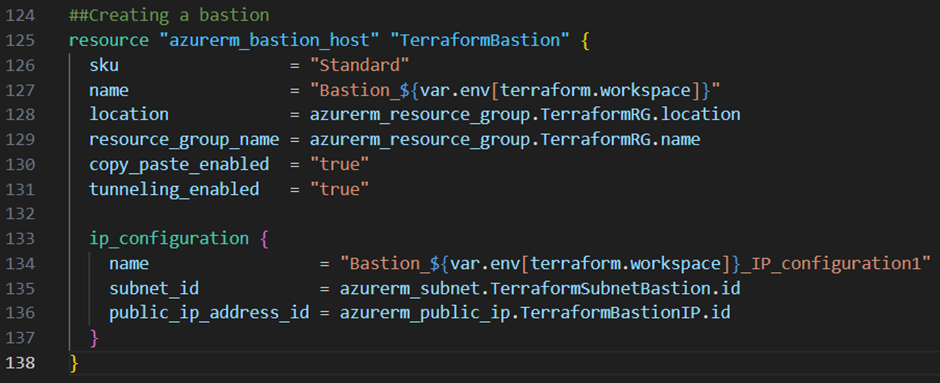Click the resource_group_name attribute
Screen dimensions: 940x383
click(184, 139)
